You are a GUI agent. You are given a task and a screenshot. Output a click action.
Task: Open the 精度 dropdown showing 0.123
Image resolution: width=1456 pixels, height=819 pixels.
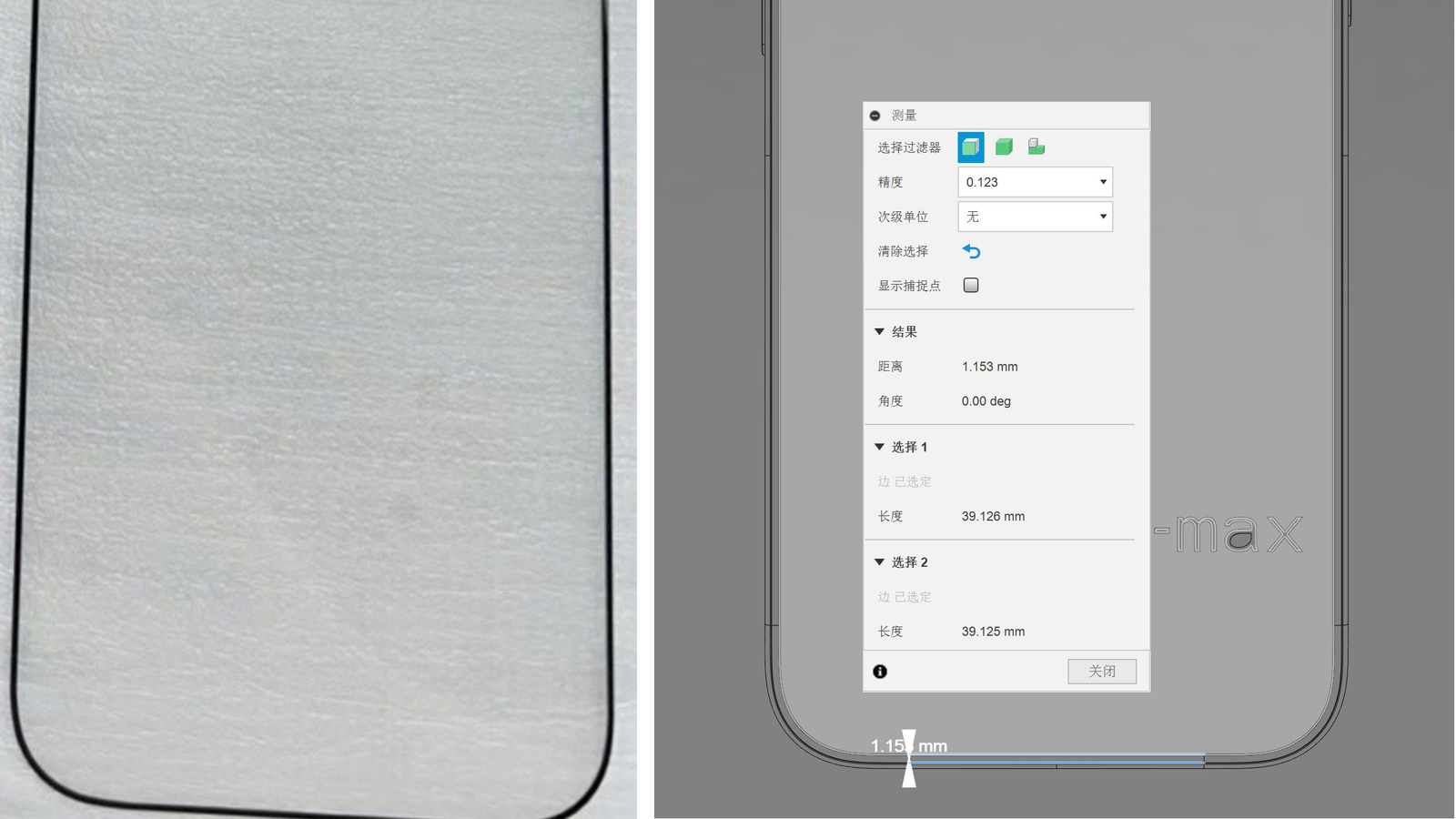(1036, 182)
